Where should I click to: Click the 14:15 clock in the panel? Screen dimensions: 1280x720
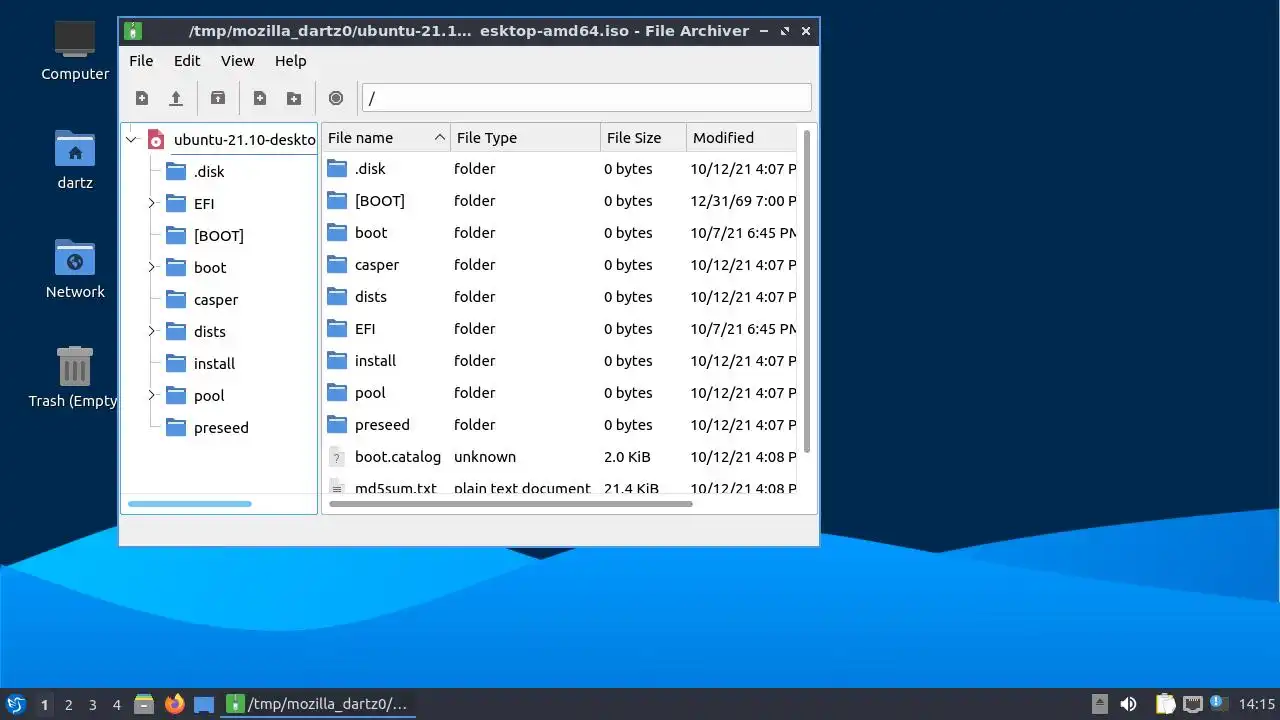pos(1257,704)
